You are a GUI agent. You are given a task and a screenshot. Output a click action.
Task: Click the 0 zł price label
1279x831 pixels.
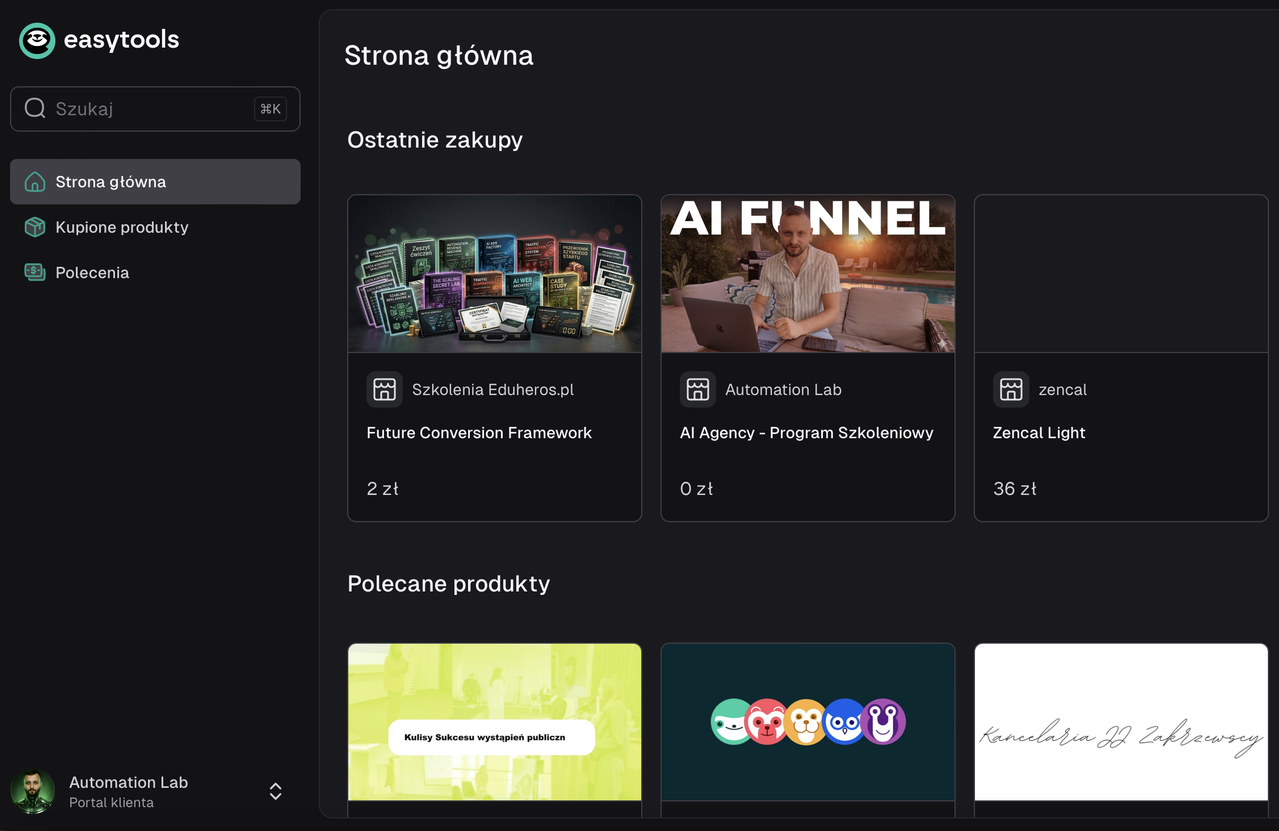tap(696, 489)
